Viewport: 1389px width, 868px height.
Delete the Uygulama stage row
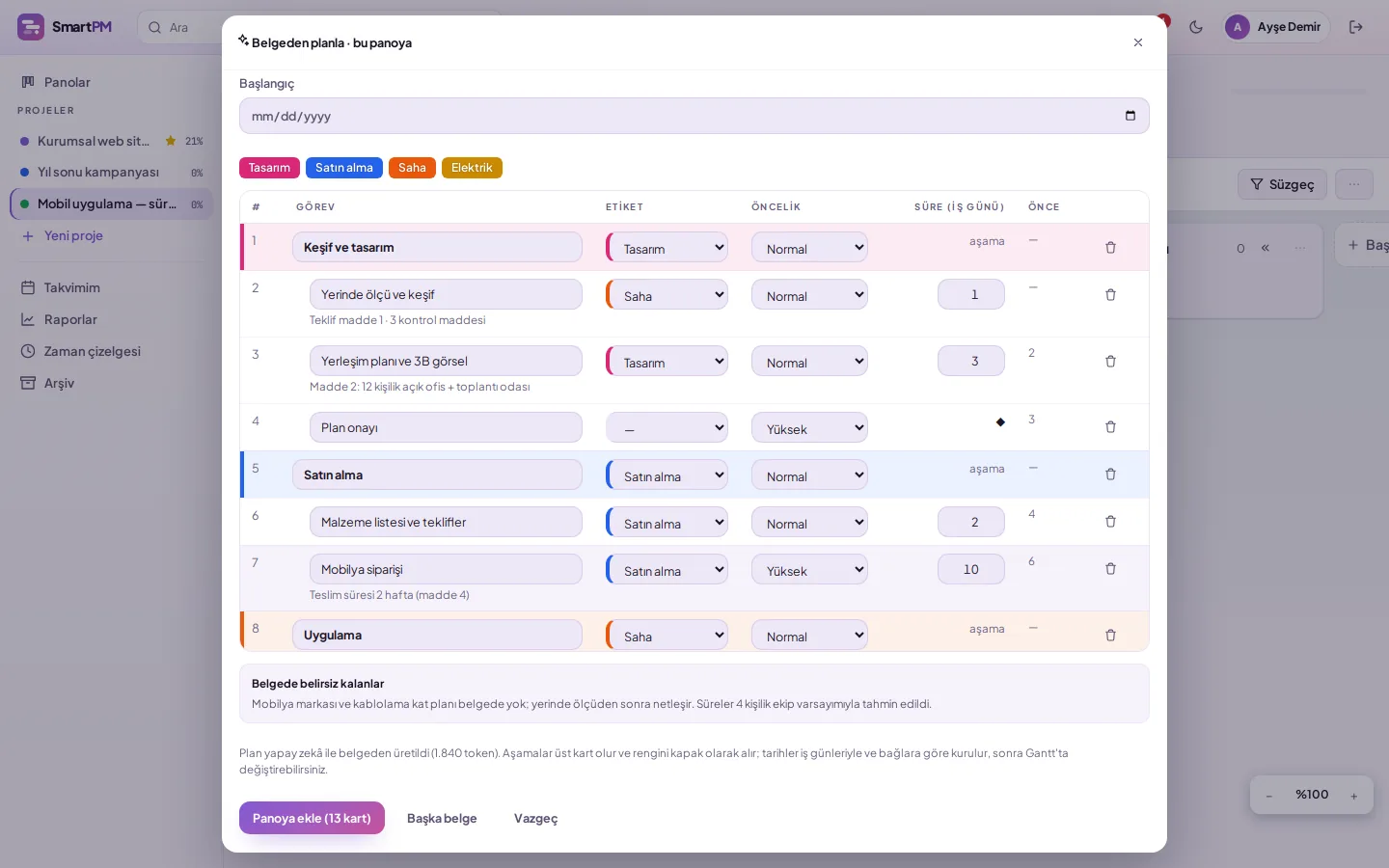[x=1110, y=636]
